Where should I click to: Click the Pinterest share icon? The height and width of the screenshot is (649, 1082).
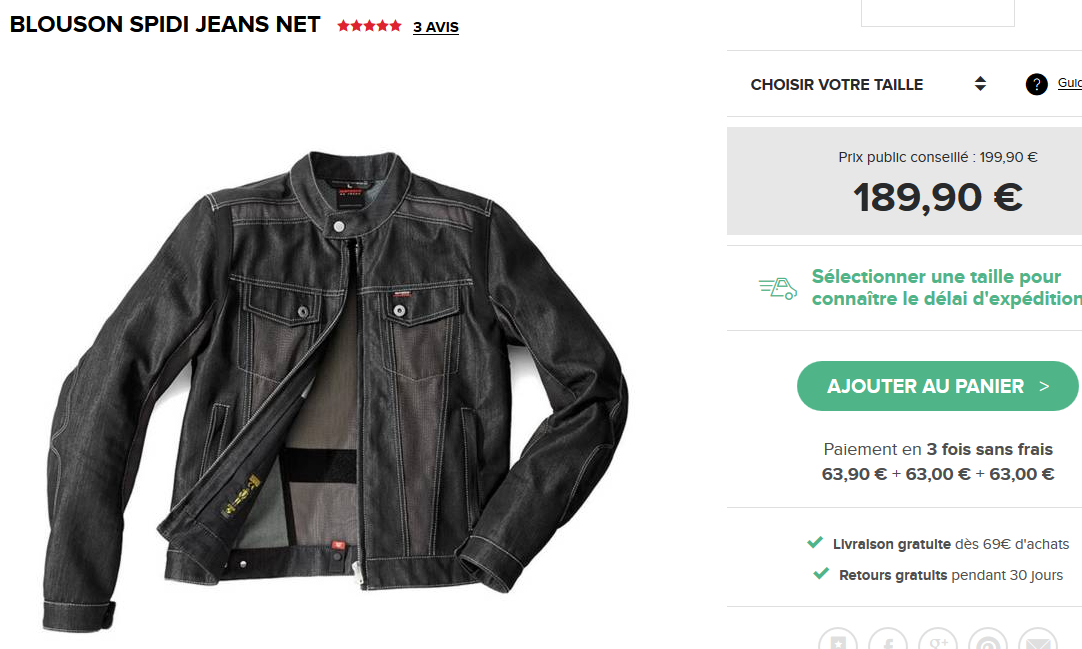(x=988, y=639)
